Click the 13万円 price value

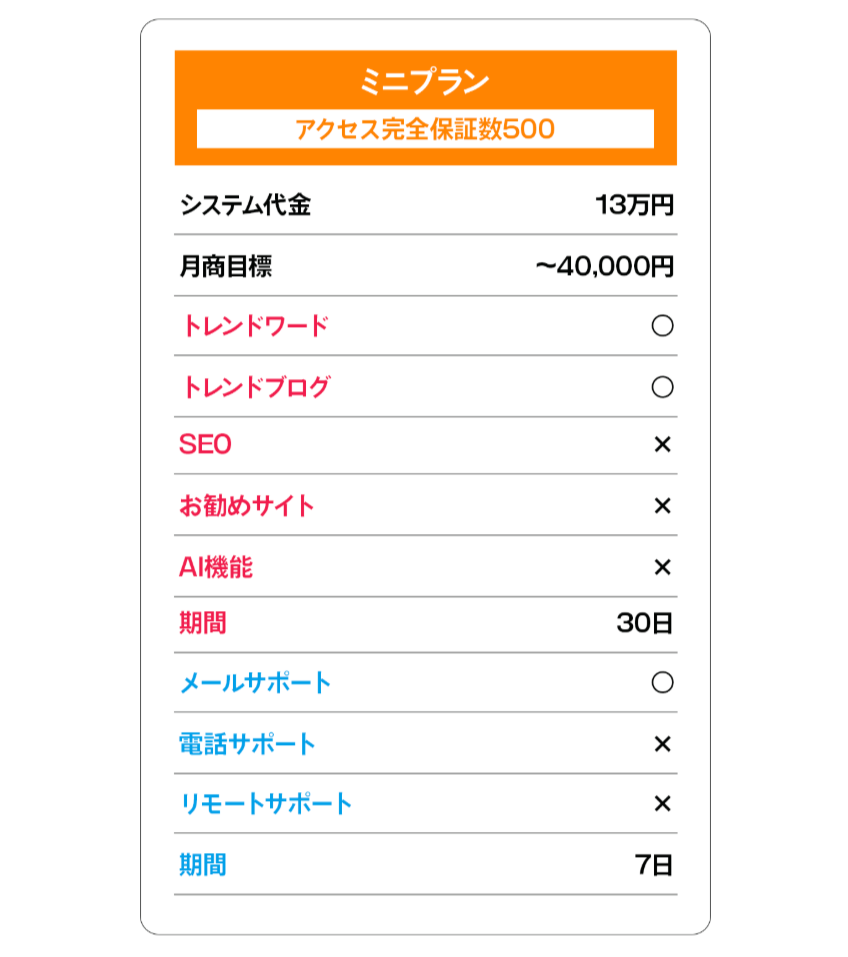(x=634, y=205)
